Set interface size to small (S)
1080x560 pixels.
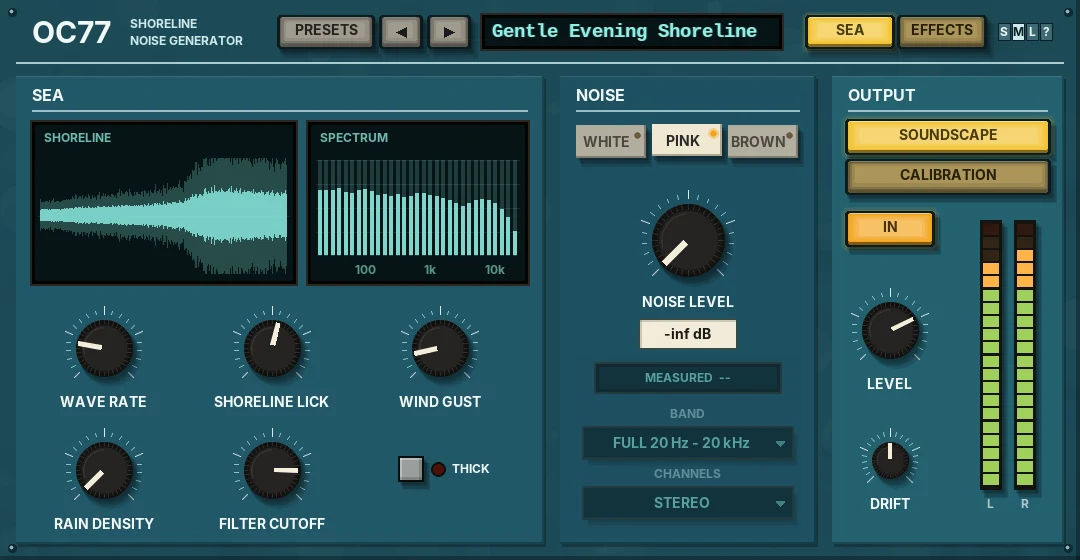[x=1004, y=32]
